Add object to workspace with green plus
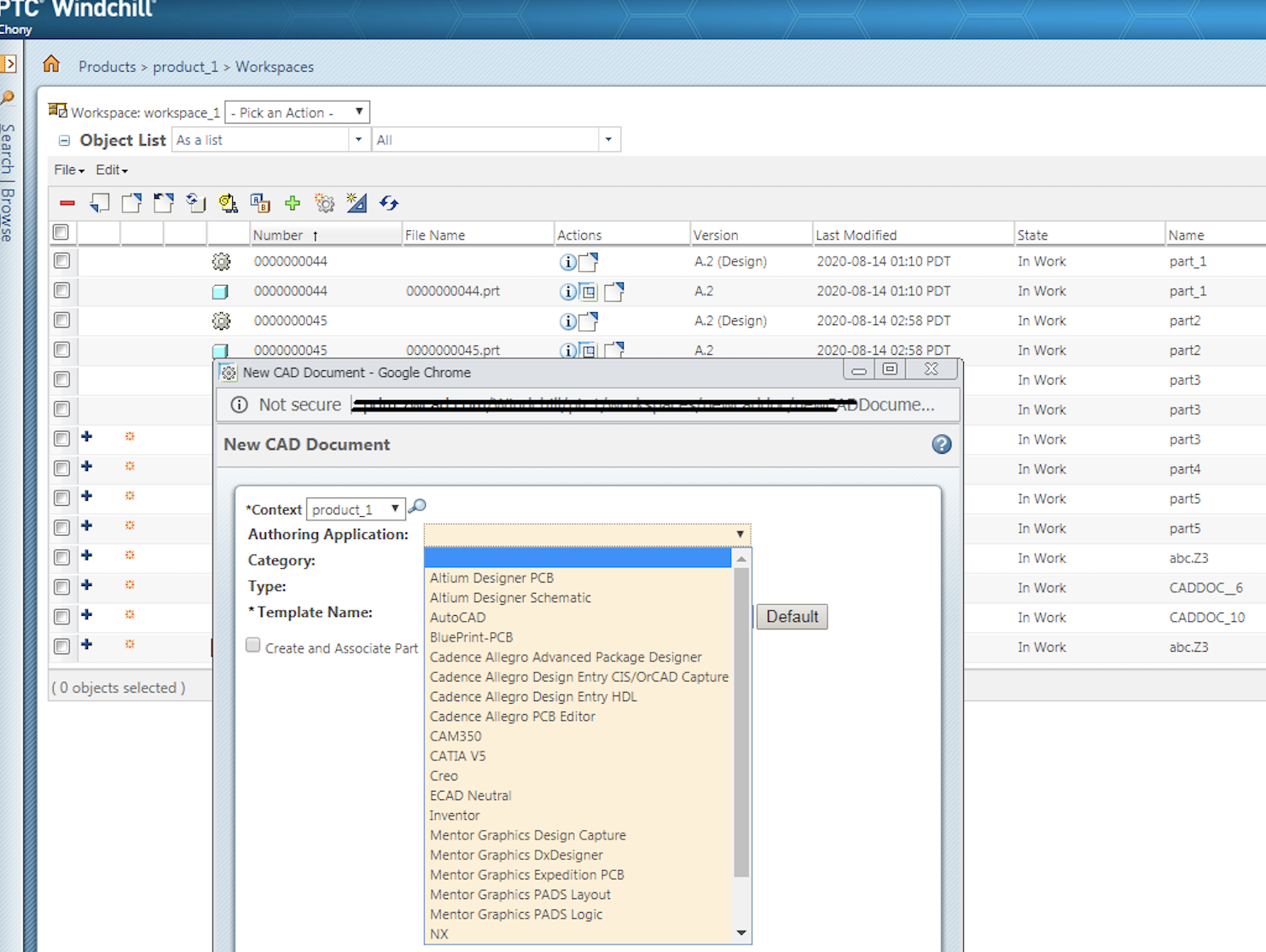The width and height of the screenshot is (1266, 952). pyautogui.click(x=293, y=203)
